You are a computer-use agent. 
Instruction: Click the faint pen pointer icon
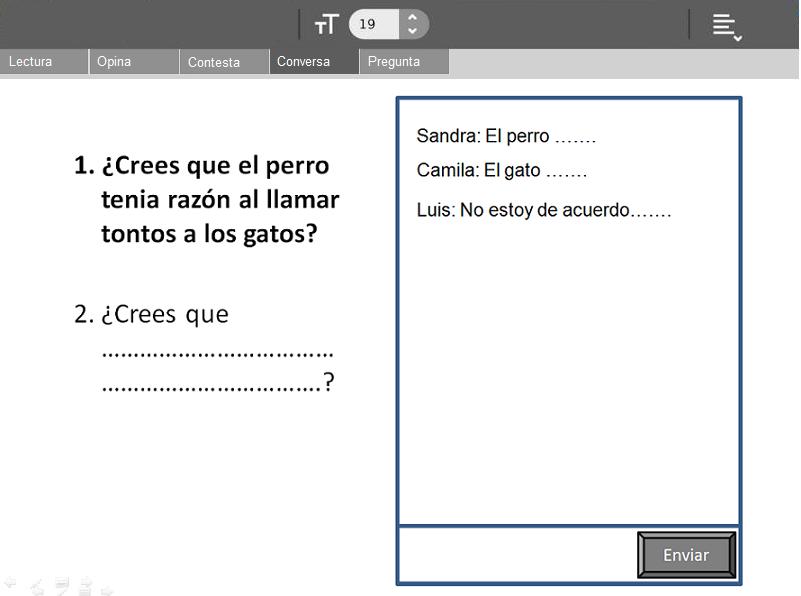pyautogui.click(x=37, y=586)
